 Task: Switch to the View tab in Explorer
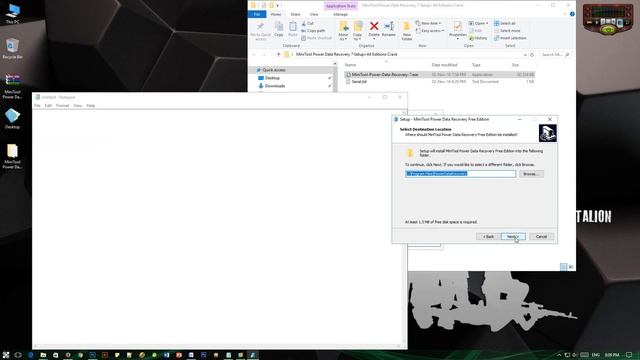click(x=314, y=14)
